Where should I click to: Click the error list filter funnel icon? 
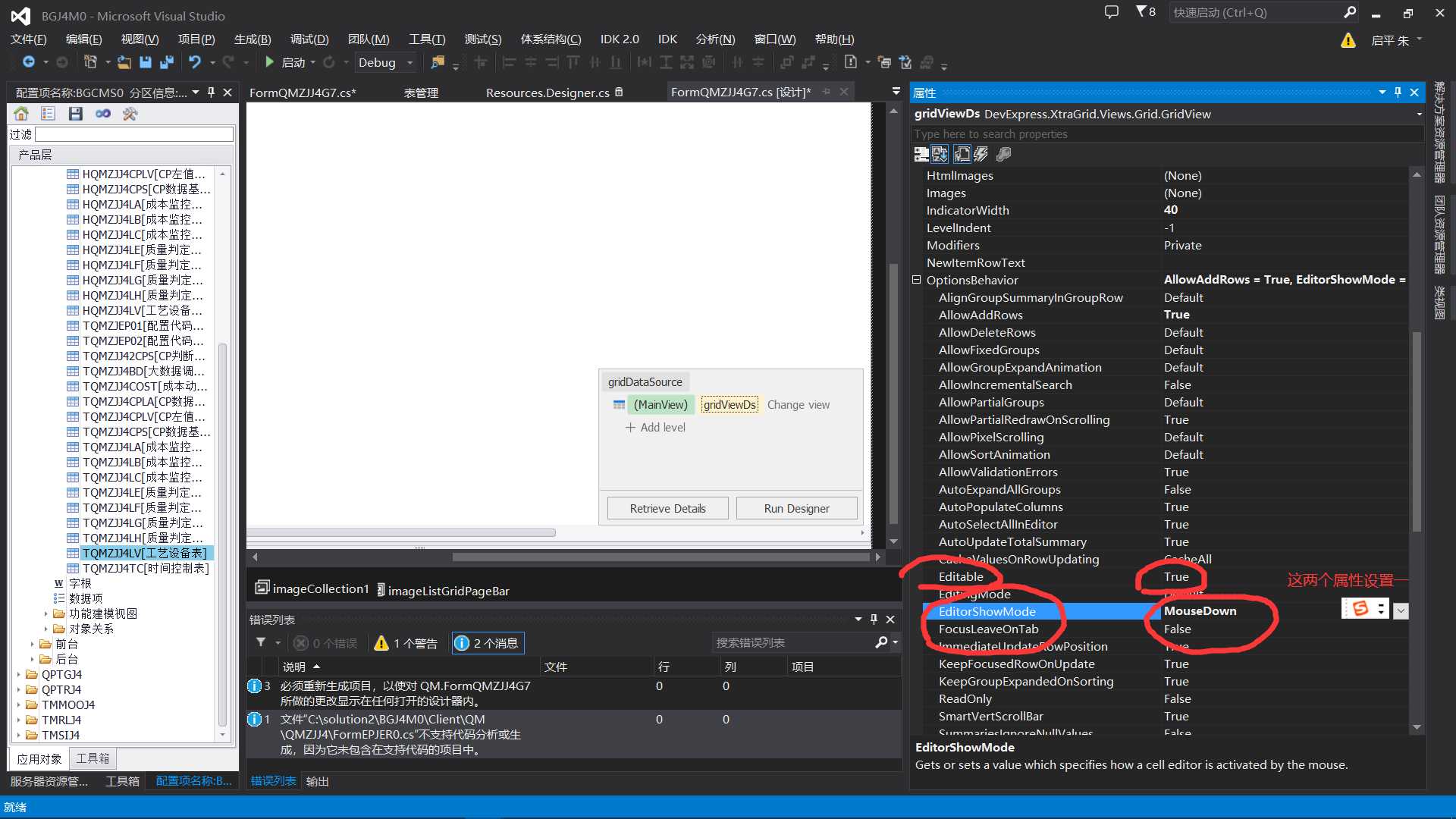[x=261, y=643]
